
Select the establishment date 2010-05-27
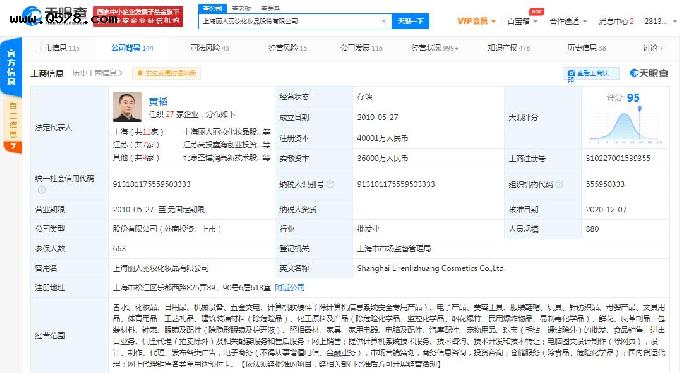tap(377, 117)
